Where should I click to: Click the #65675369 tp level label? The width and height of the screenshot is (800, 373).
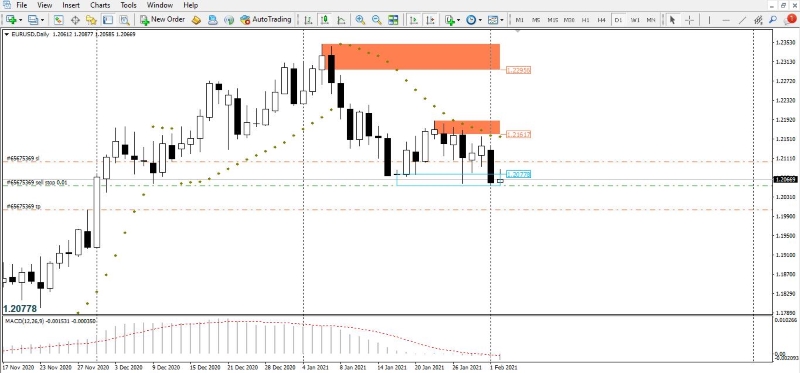coord(23,207)
